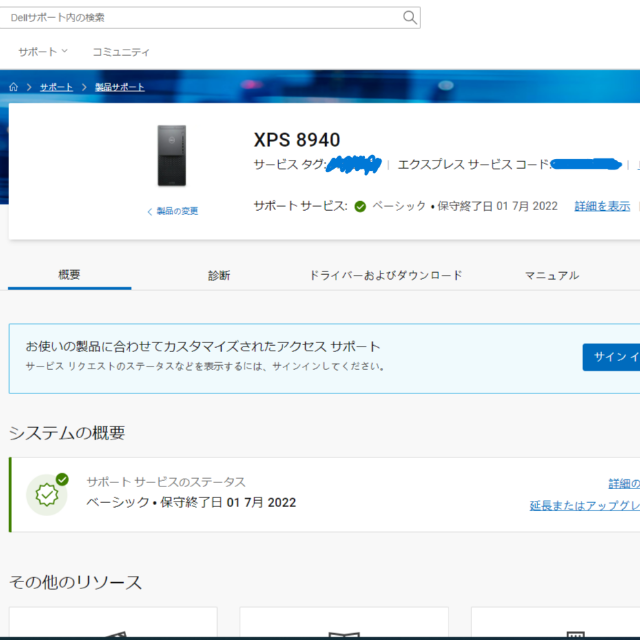Open 詳細を表示 warranty details link
Screen dimensions: 640x640
602,206
